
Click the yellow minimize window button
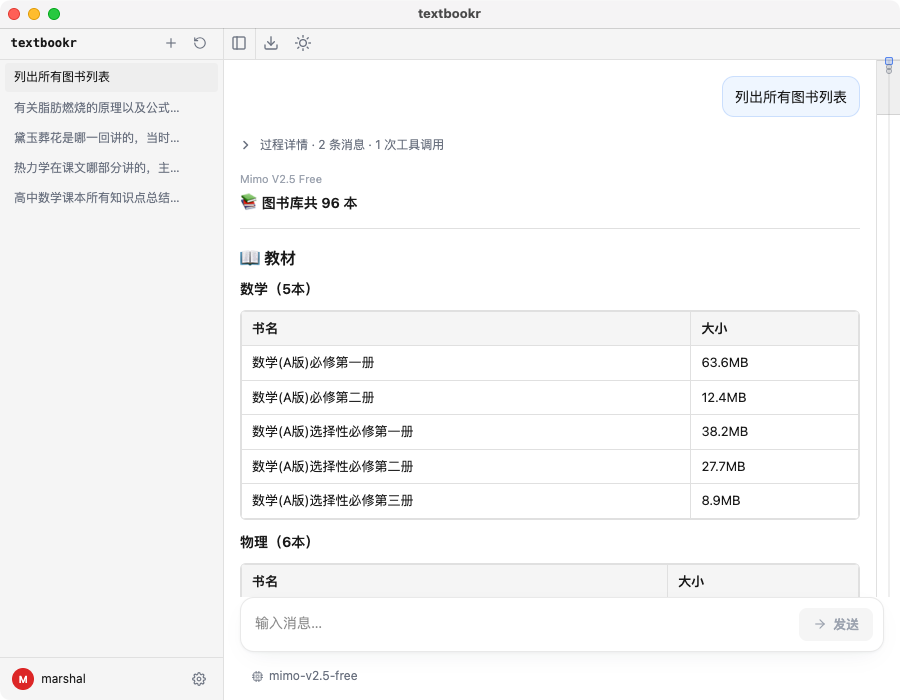tap(34, 14)
